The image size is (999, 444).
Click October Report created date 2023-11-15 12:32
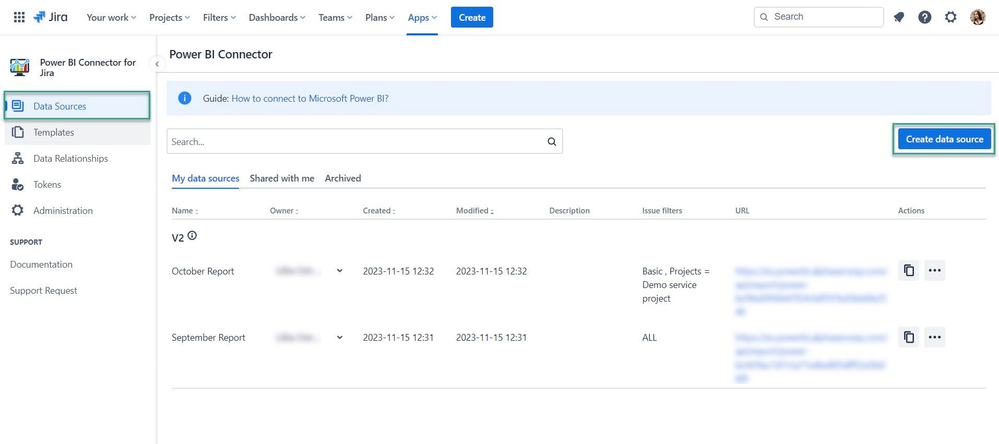(398, 271)
